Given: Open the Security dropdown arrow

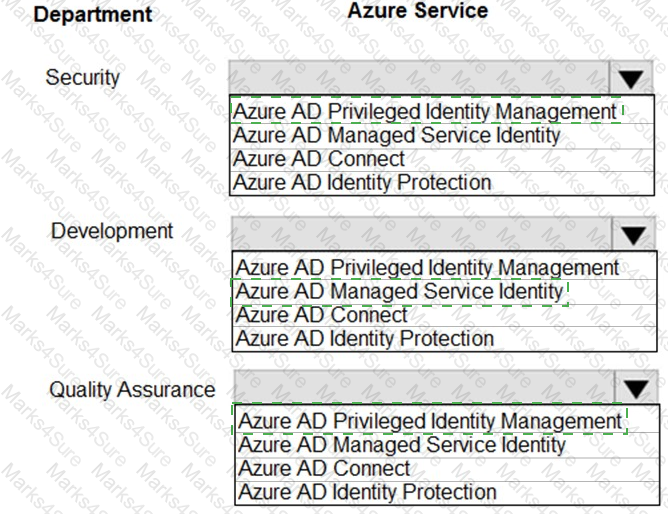Looking at the screenshot, I should click(631, 78).
